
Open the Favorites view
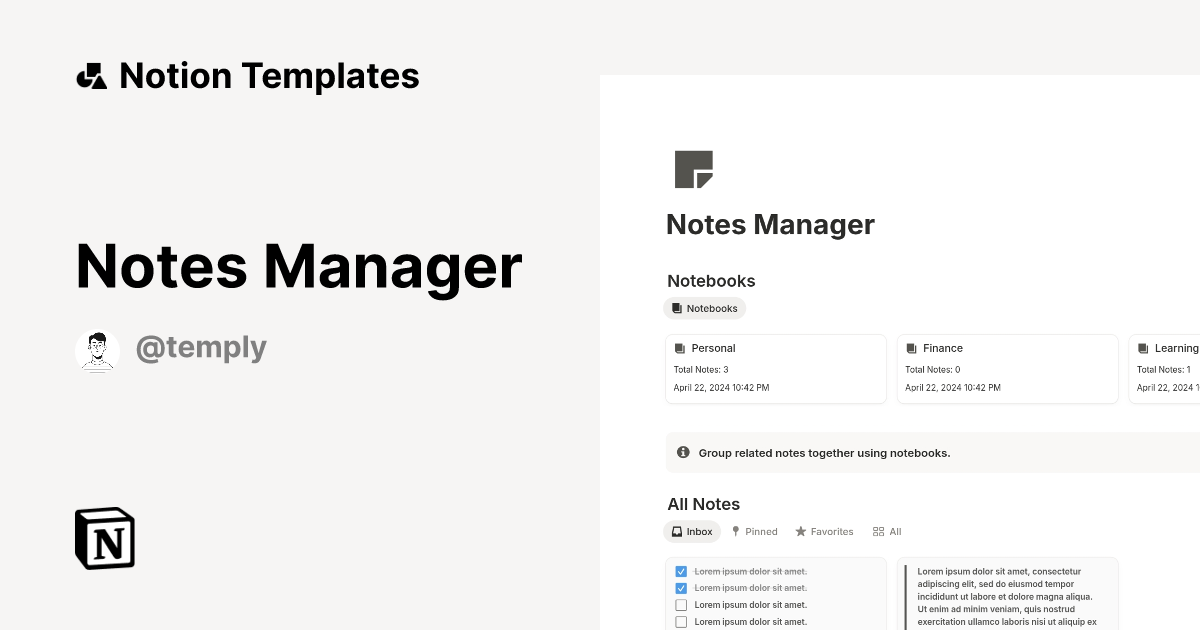coord(824,531)
